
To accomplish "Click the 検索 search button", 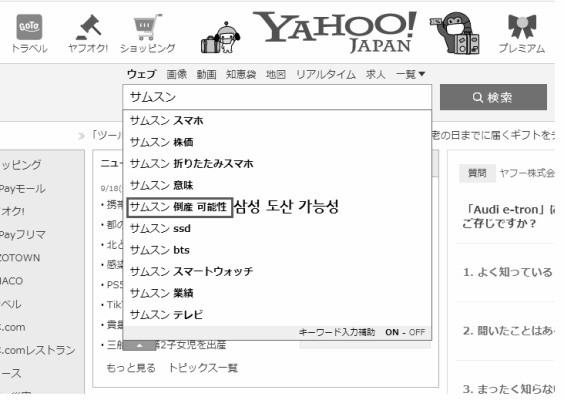I will coord(493,97).
